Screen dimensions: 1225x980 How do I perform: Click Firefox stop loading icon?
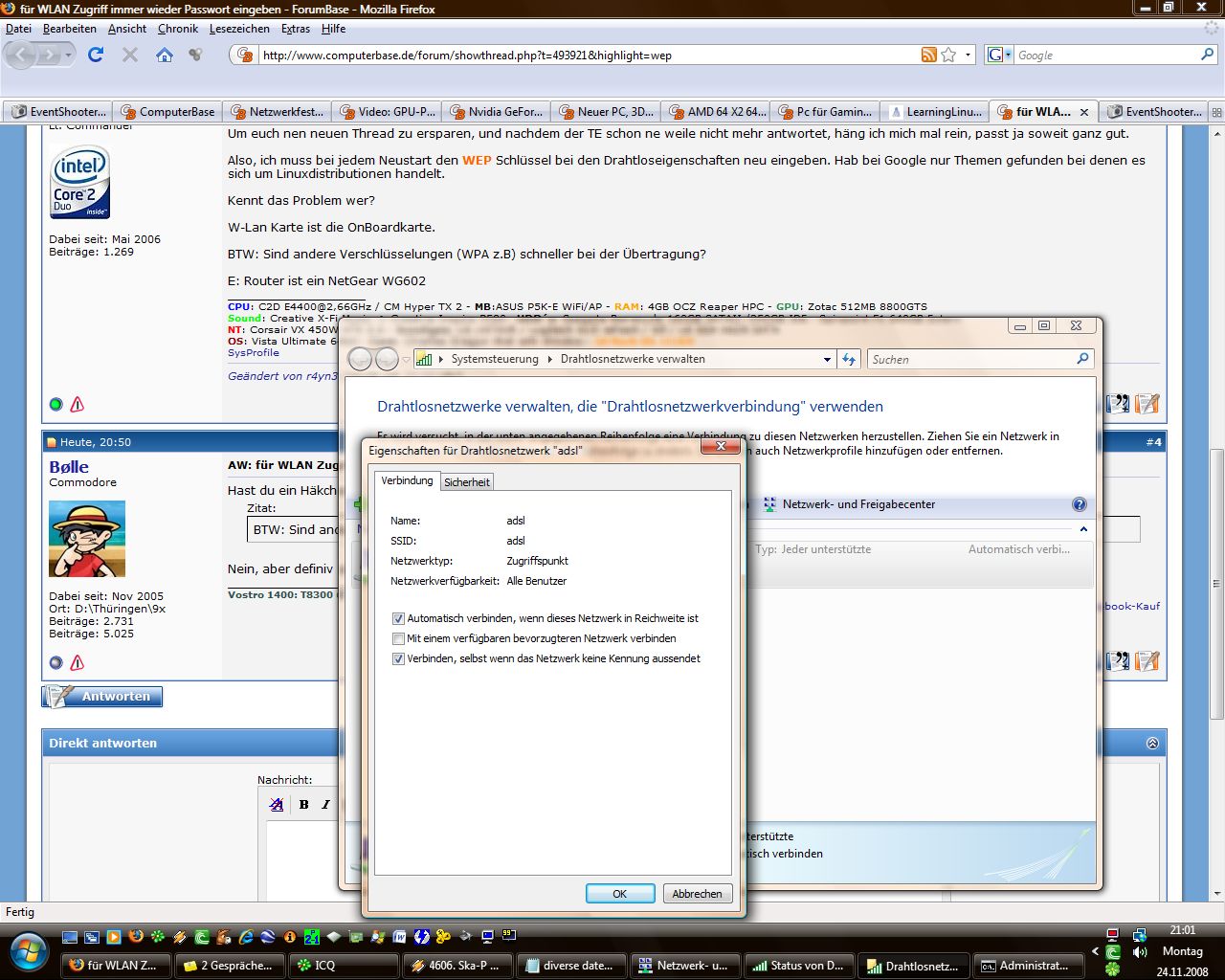click(130, 55)
